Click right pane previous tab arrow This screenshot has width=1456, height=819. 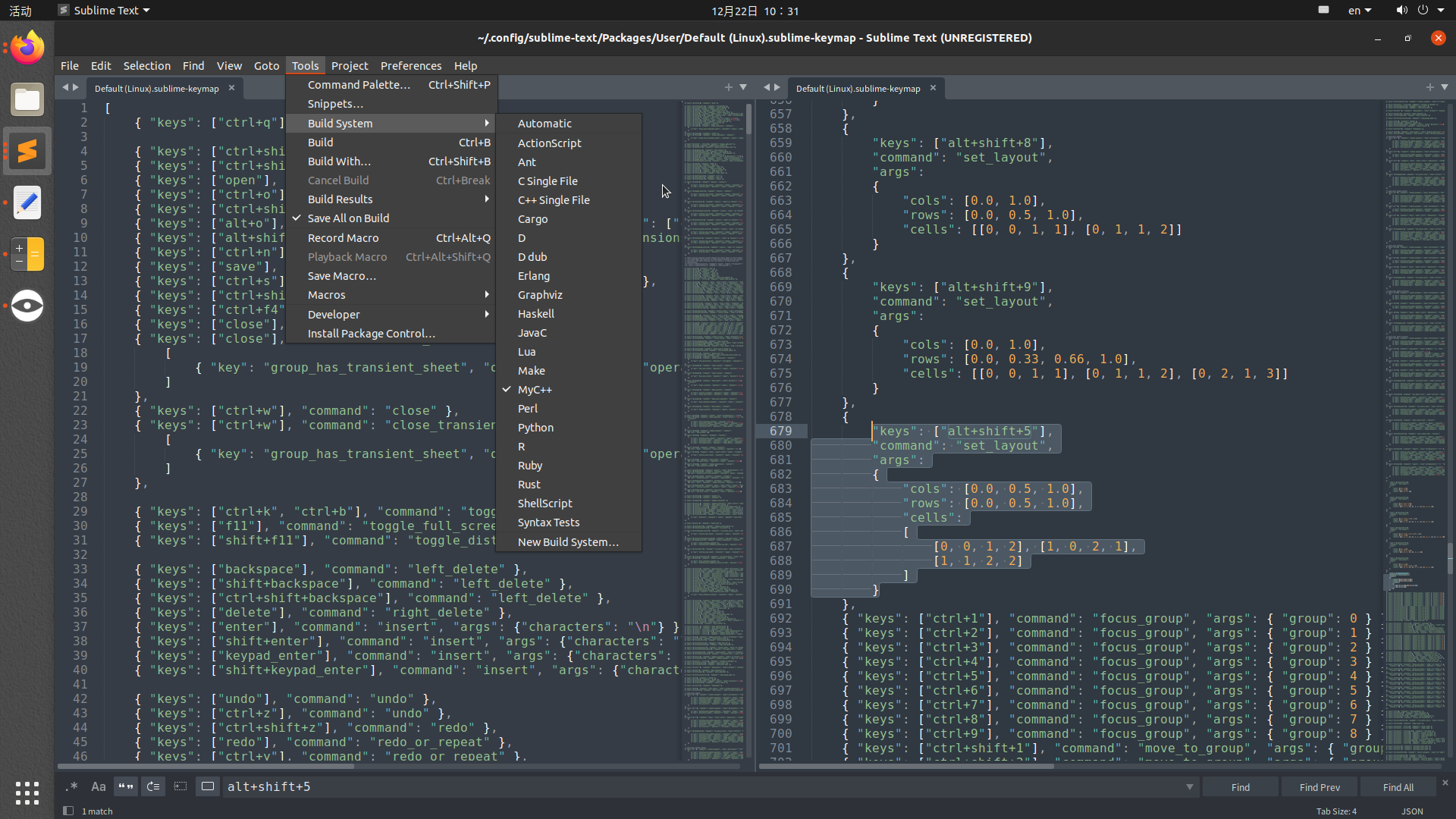click(x=767, y=87)
